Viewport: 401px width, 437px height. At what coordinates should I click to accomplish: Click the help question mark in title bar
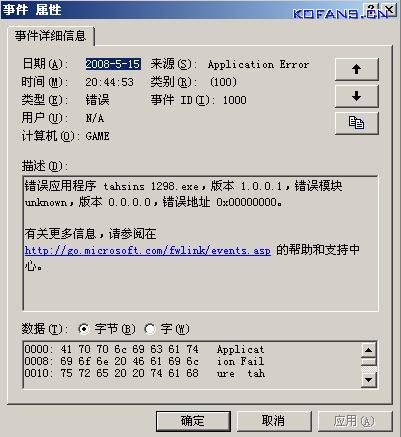tap(372, 8)
